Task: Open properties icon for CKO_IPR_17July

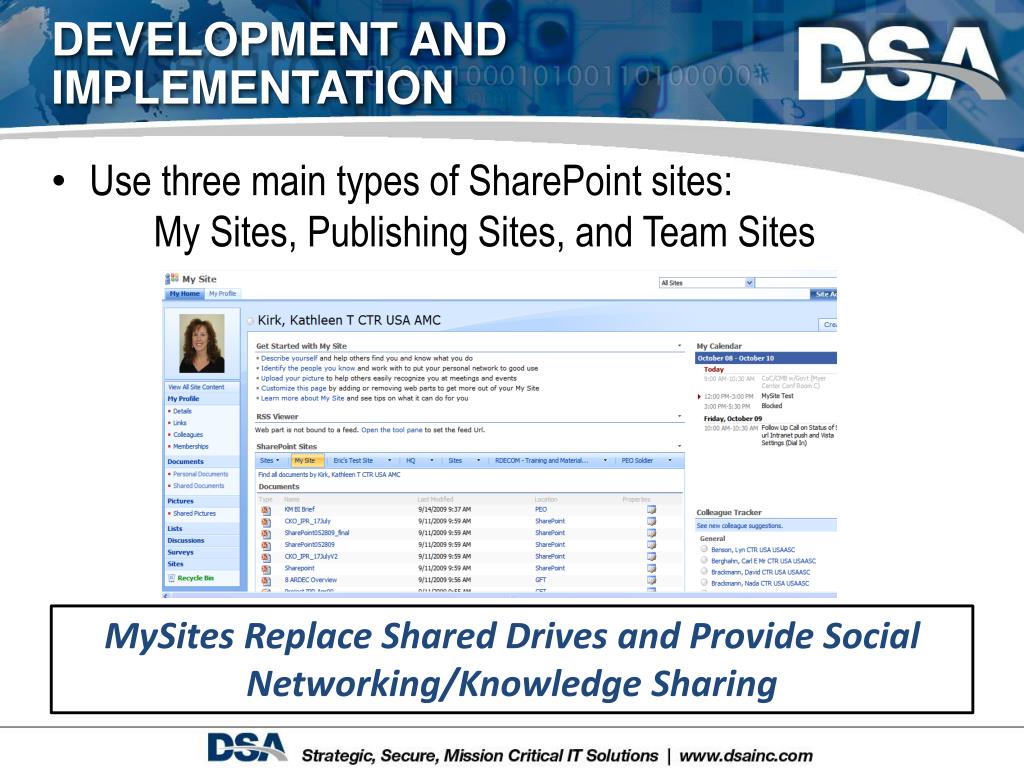Action: click(651, 521)
